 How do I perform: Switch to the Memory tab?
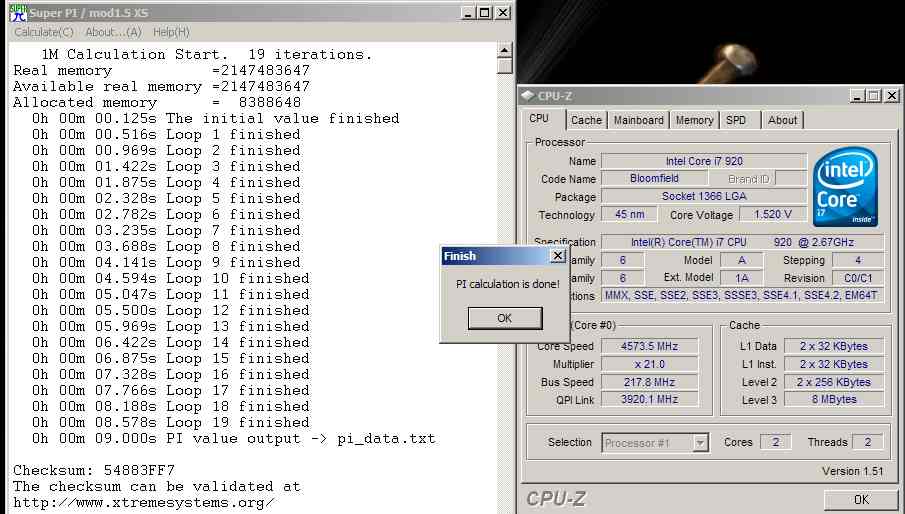coord(694,120)
